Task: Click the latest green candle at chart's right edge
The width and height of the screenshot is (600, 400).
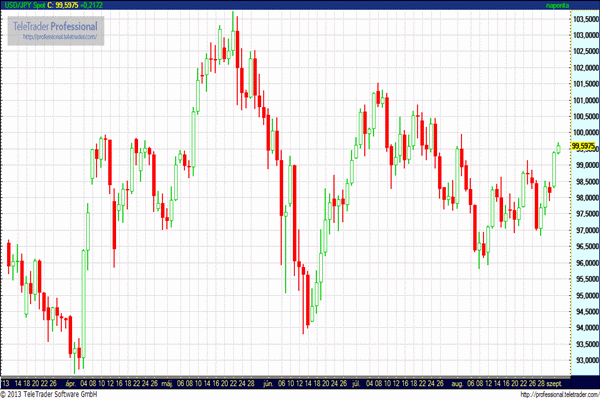Action: tap(558, 149)
